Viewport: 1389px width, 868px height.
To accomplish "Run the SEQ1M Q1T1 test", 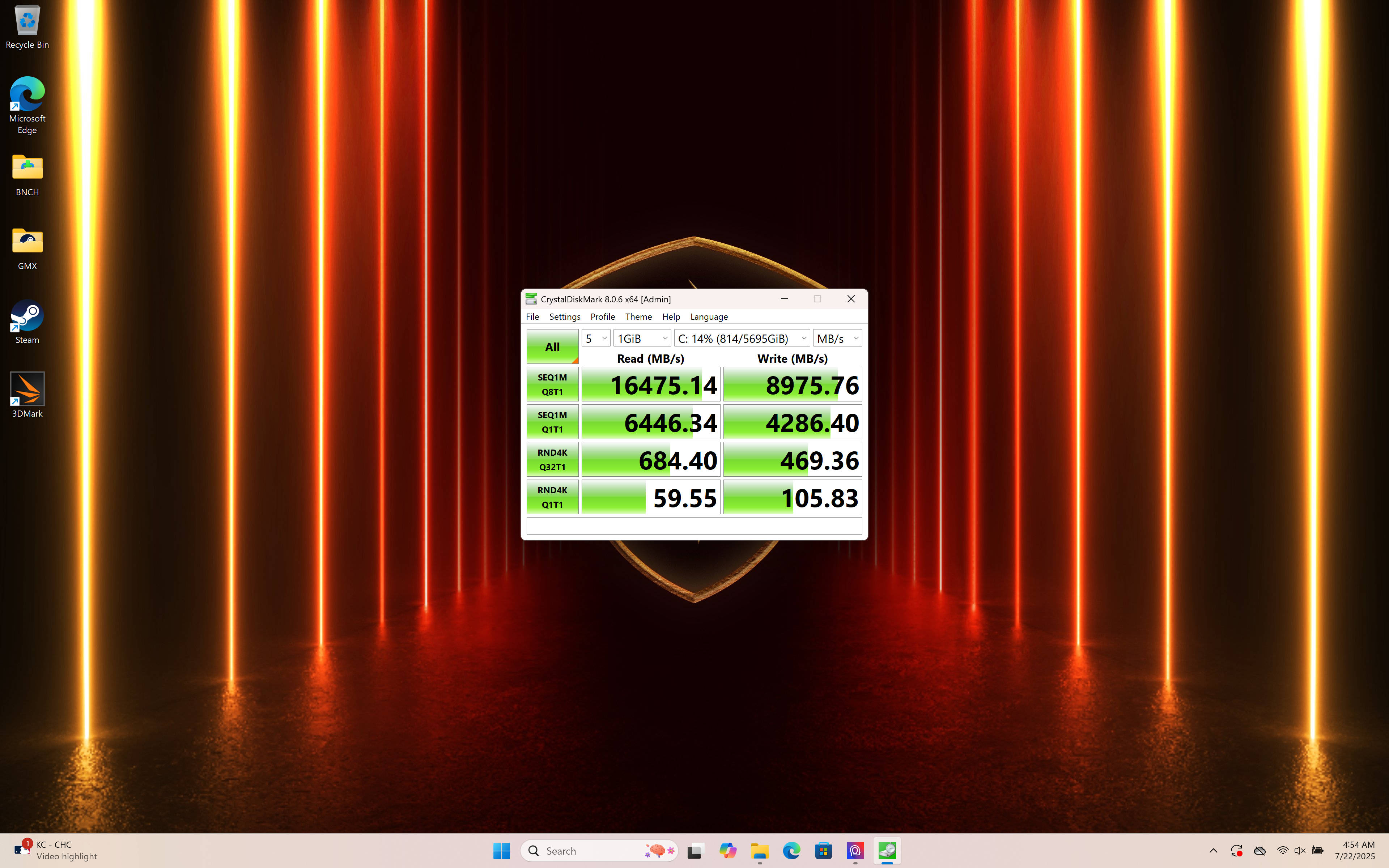I will click(552, 422).
